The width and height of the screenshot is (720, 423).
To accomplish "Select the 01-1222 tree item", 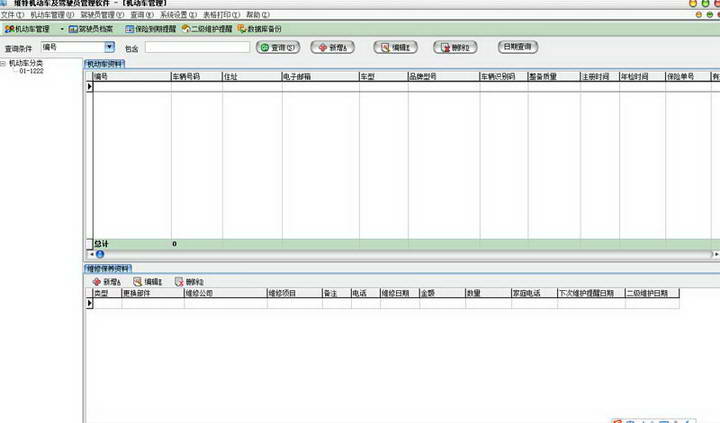I will 31,71.
